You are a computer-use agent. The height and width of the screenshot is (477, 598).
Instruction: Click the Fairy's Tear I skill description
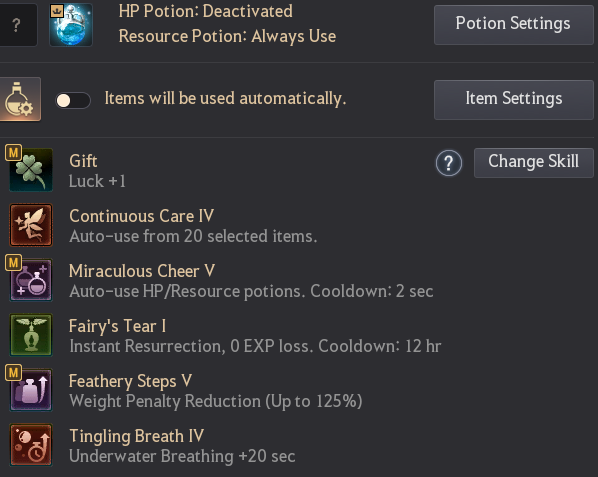(x=255, y=346)
